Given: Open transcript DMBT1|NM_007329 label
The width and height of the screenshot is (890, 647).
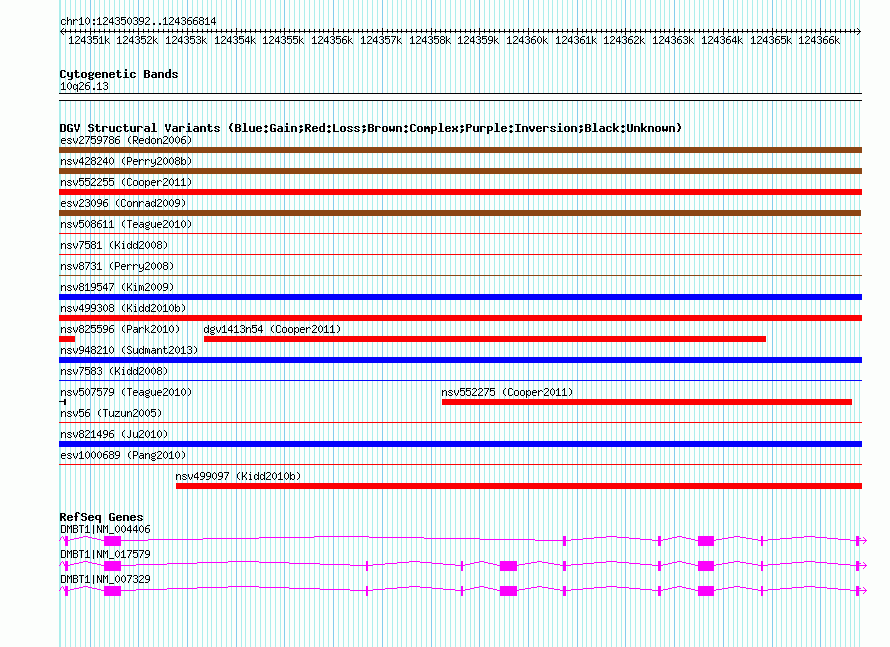Looking at the screenshot, I should pos(105,579).
